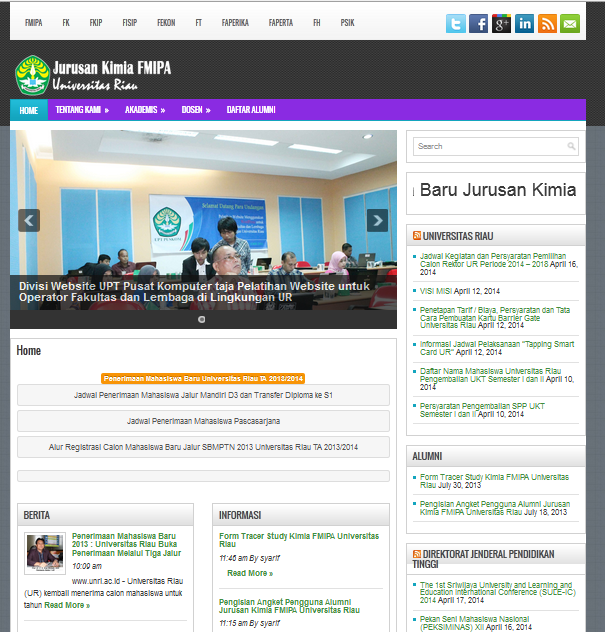
Task: Click Direktorat Jenderal Pendidikan Tinggi heading
Action: tap(483, 559)
